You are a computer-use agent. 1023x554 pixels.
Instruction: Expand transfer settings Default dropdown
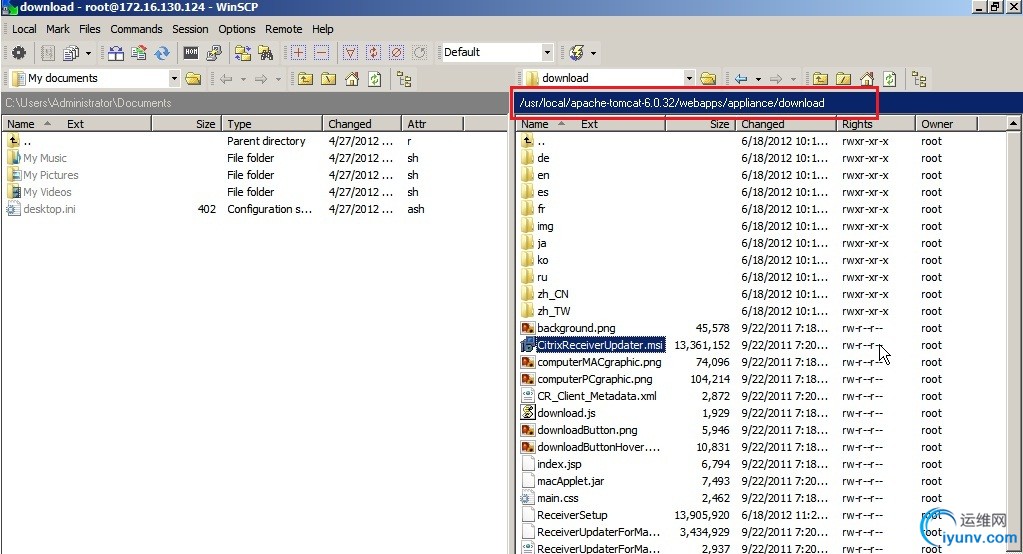547,52
